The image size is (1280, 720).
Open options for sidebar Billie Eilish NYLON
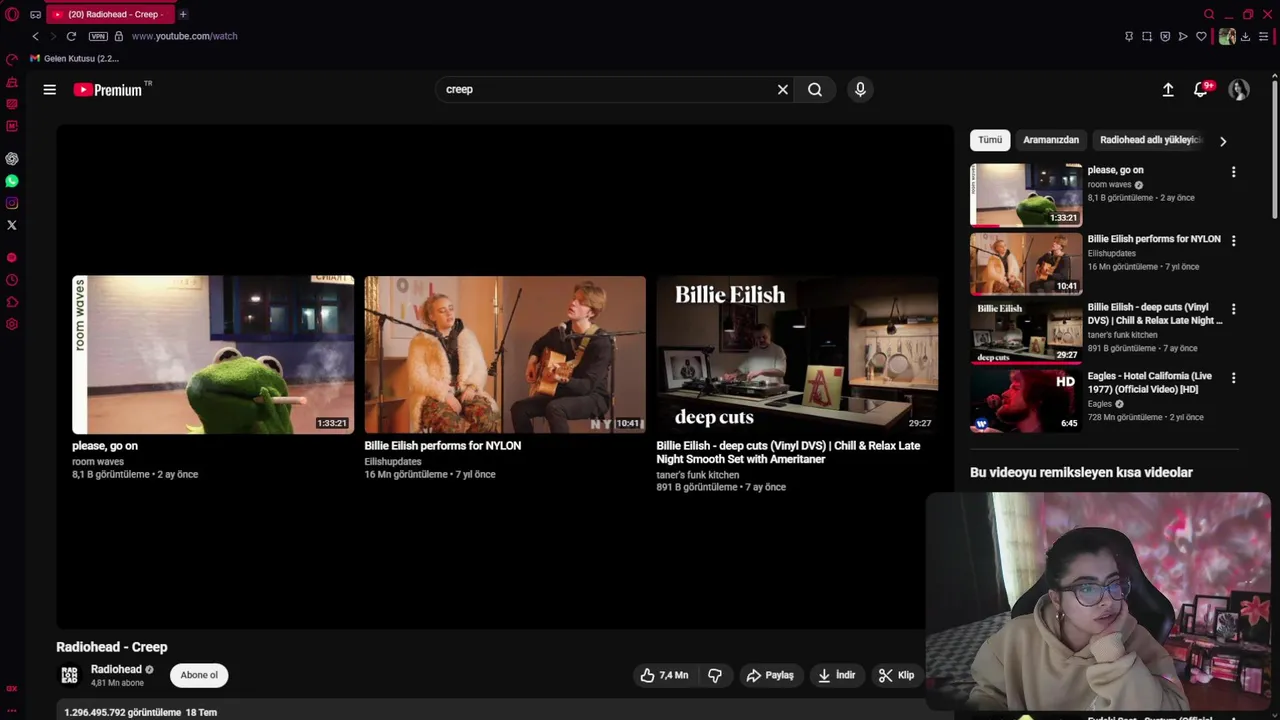[x=1233, y=241]
